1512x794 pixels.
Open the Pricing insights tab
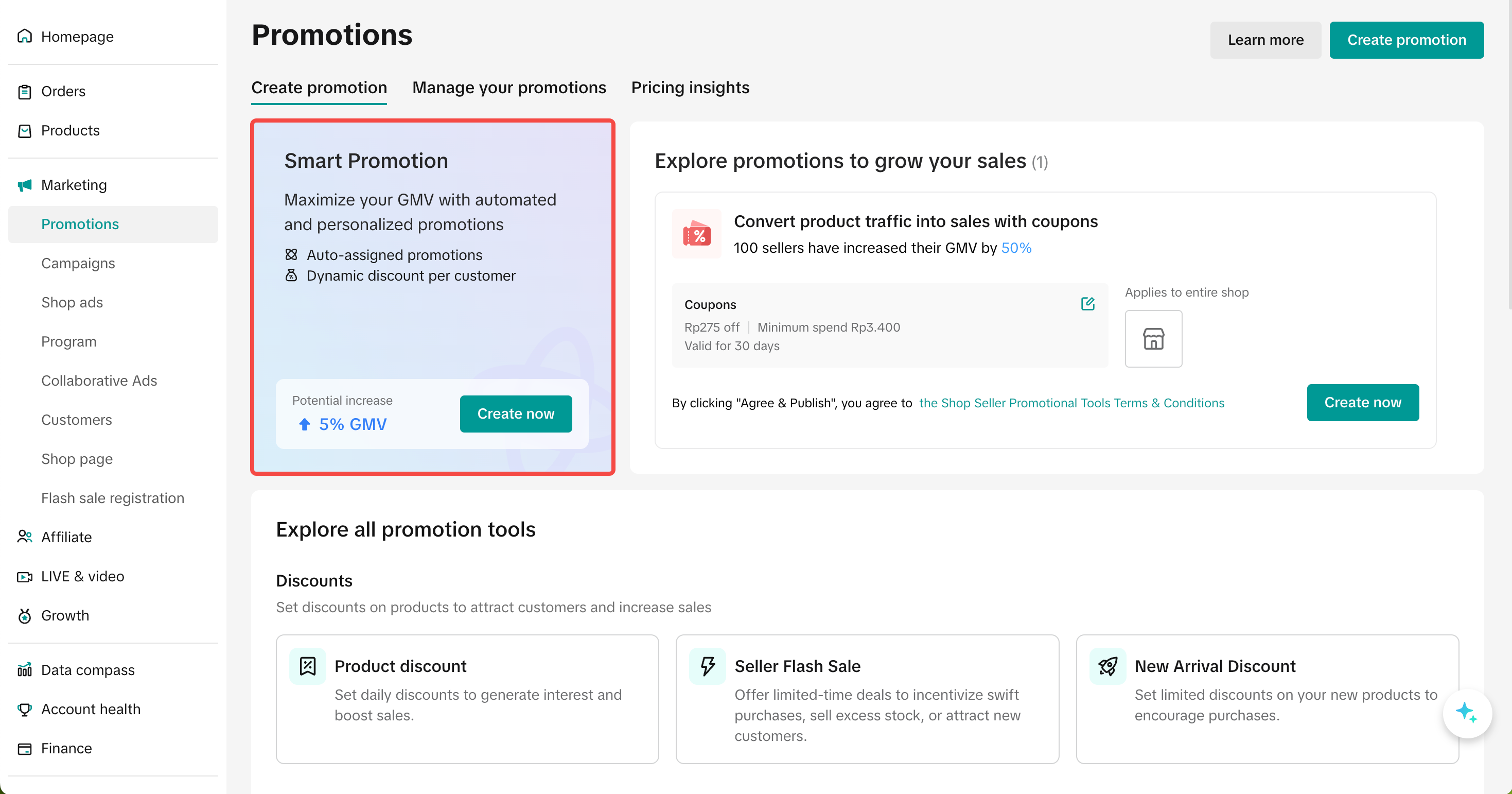click(x=690, y=88)
